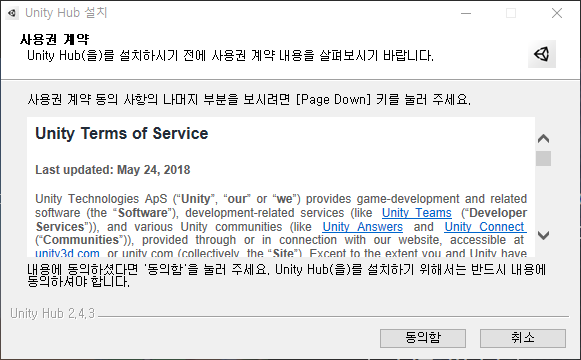Click the license scrollbar thumb
581x360 pixels.
click(x=543, y=159)
